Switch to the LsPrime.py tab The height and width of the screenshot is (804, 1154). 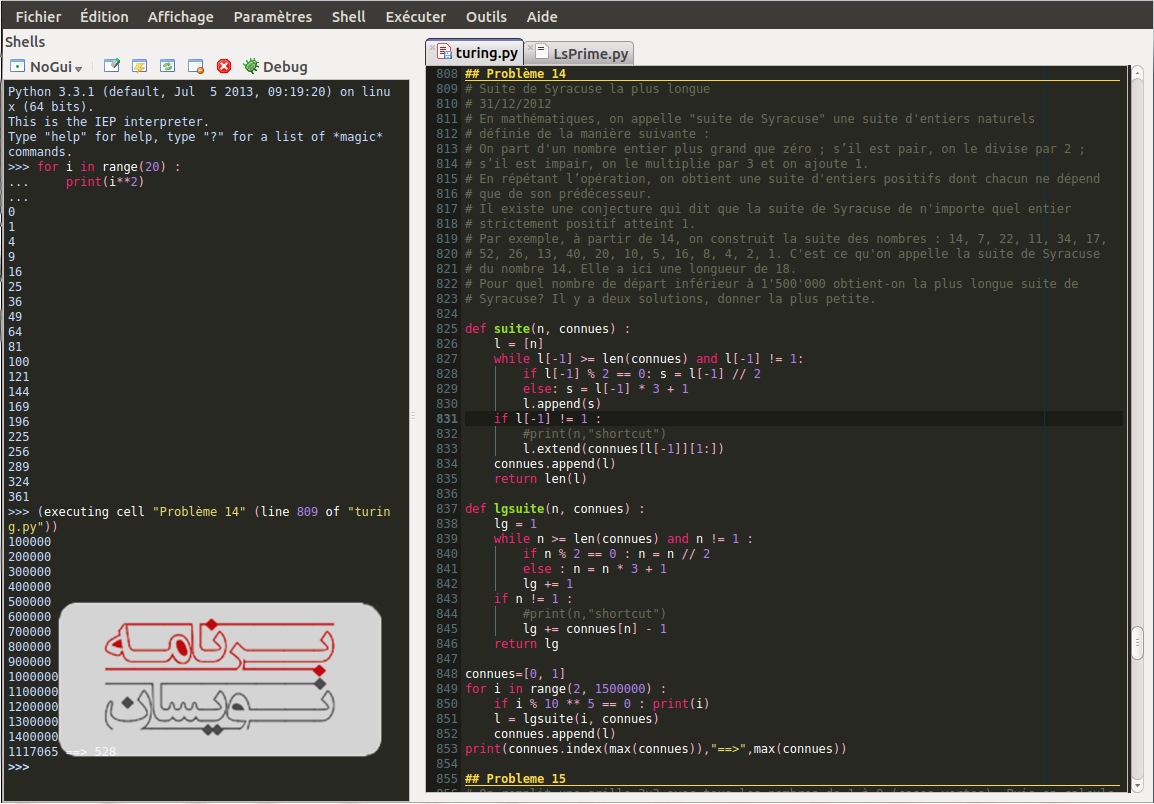[591, 53]
